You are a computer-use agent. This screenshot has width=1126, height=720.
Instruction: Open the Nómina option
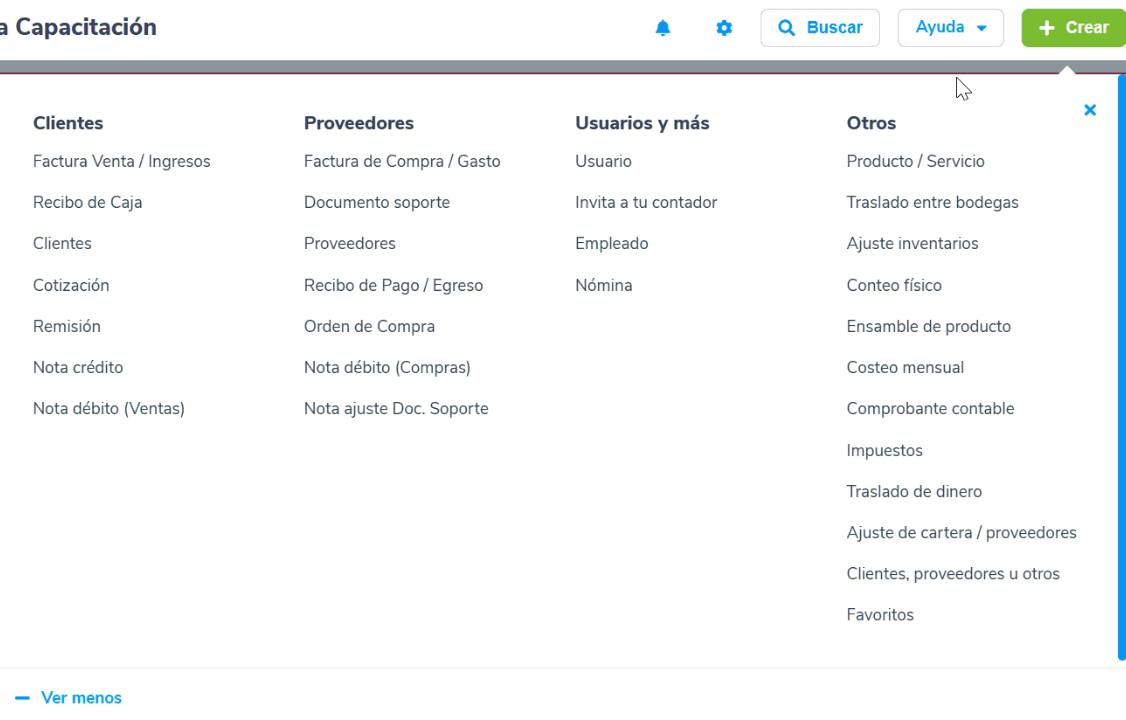[603, 285]
